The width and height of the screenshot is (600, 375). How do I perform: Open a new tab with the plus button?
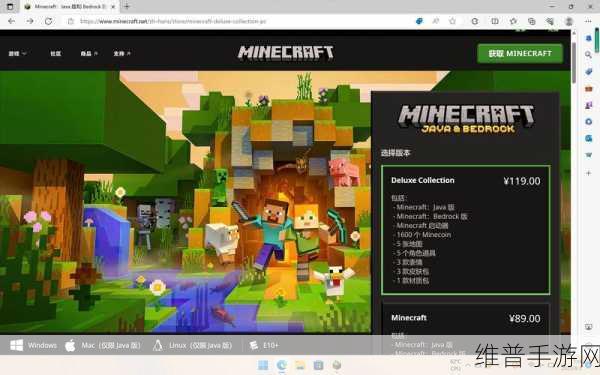pos(127,6)
